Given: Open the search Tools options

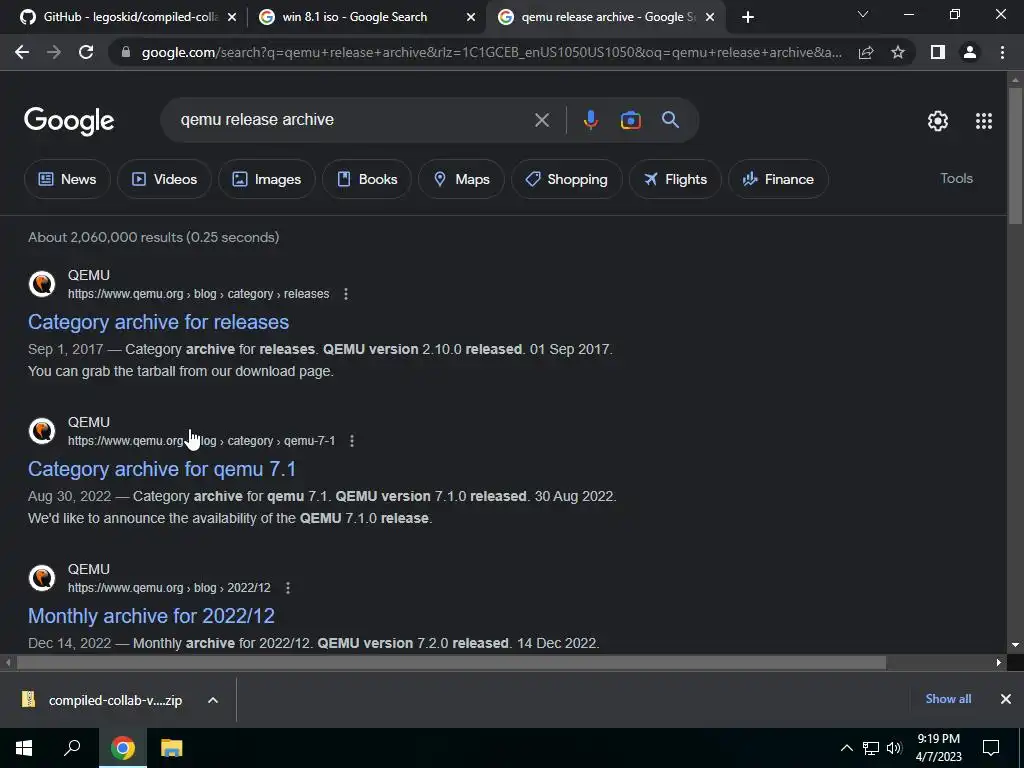Looking at the screenshot, I should (956, 178).
